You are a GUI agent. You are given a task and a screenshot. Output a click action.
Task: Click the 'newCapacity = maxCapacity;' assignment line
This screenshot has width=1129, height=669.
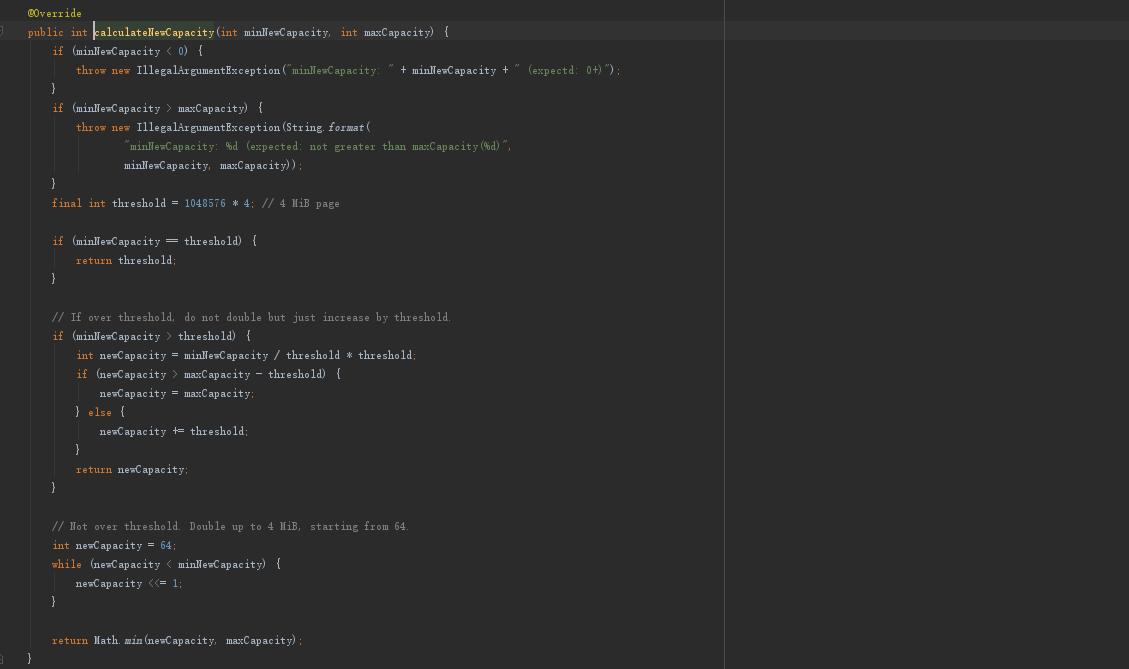[176, 393]
